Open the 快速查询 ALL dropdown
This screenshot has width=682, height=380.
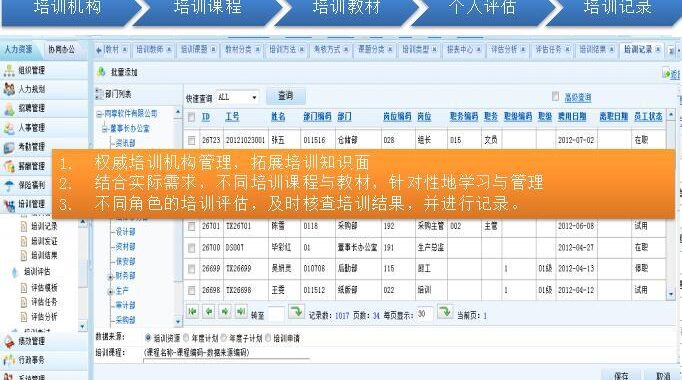coord(237,97)
